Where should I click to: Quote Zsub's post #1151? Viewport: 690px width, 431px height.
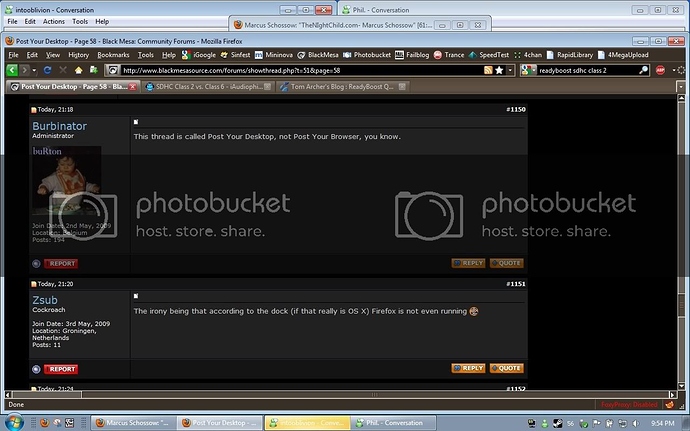pos(506,368)
